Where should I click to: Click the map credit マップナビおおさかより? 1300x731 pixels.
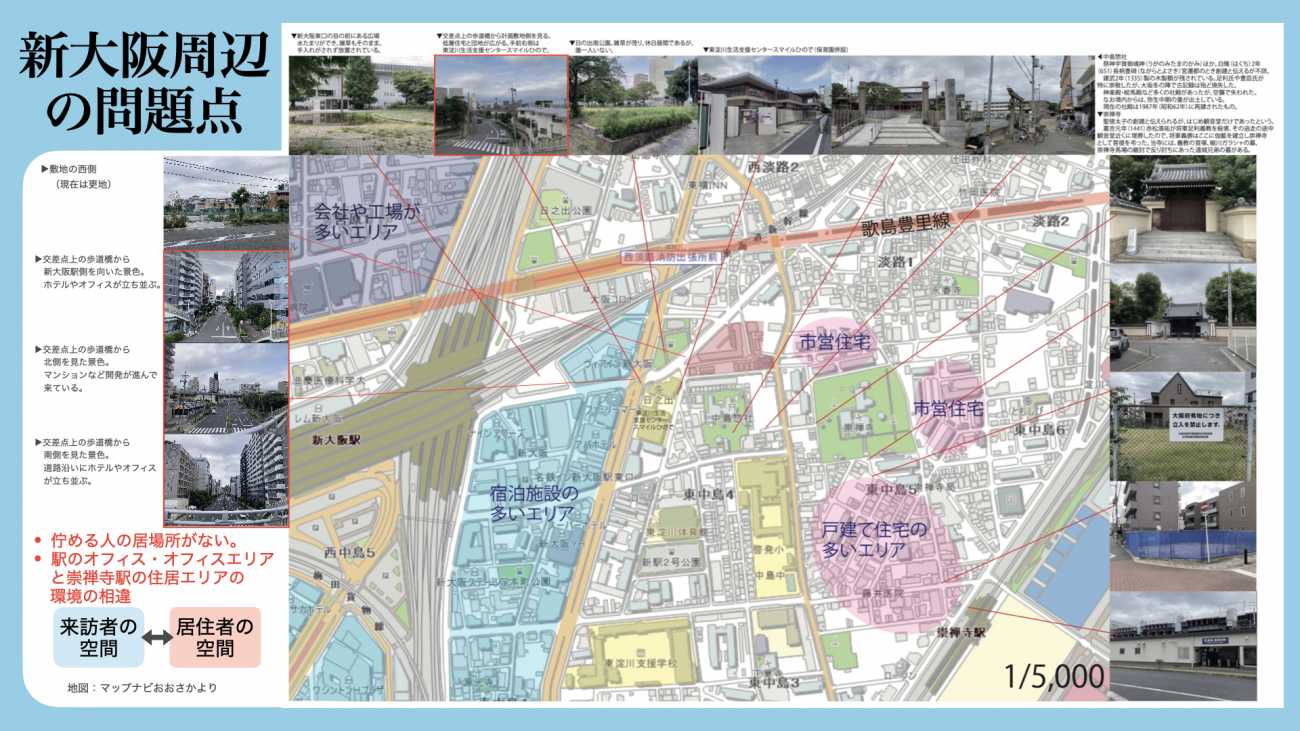click(141, 688)
